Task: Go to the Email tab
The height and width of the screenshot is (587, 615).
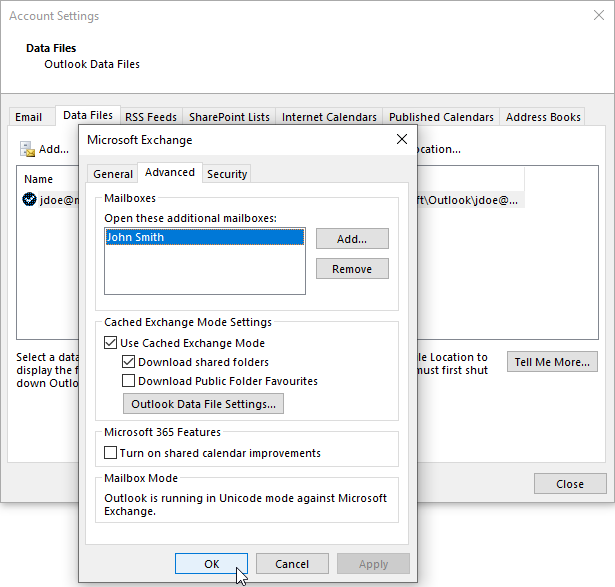Action: 28,117
